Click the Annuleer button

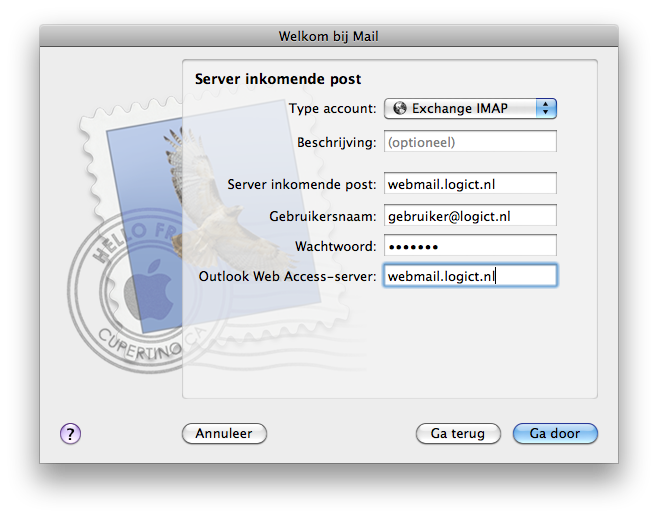(x=224, y=433)
